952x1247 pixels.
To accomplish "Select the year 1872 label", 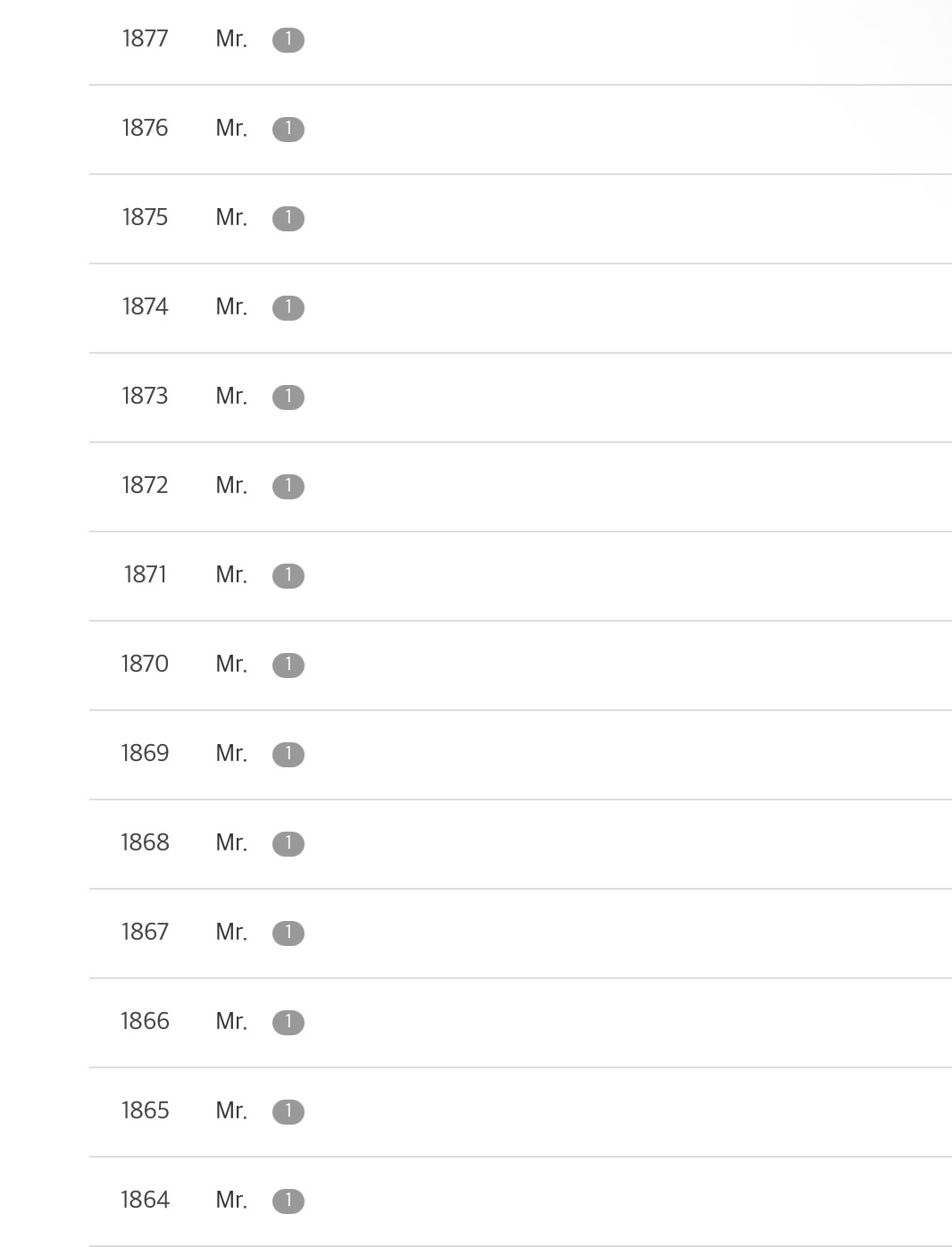I will [x=145, y=486].
